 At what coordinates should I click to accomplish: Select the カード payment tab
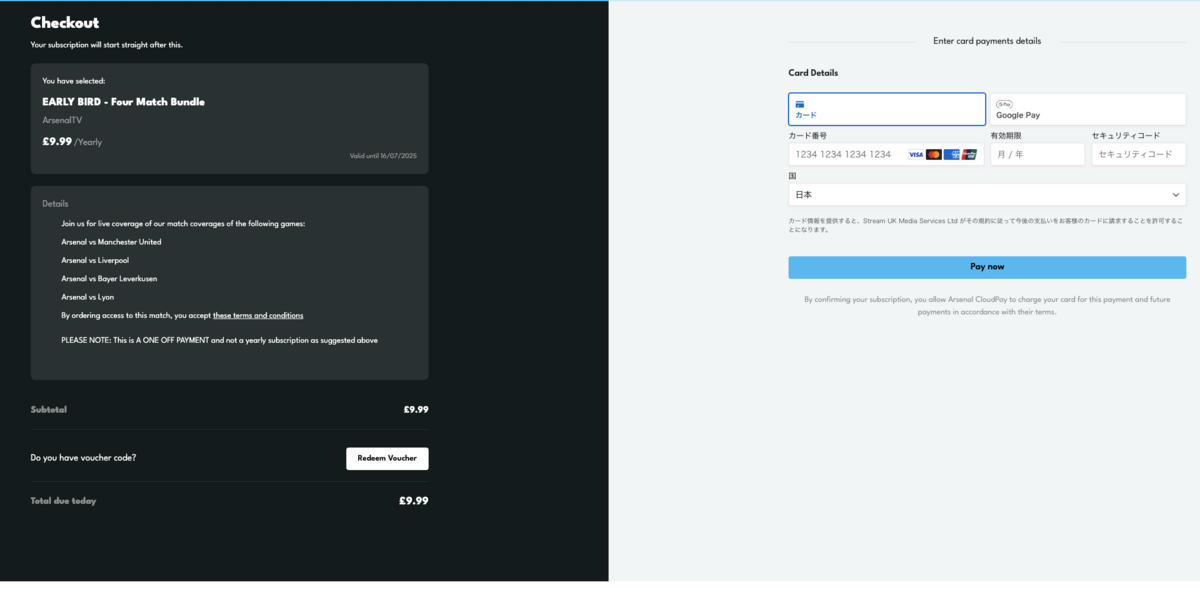tap(887, 109)
